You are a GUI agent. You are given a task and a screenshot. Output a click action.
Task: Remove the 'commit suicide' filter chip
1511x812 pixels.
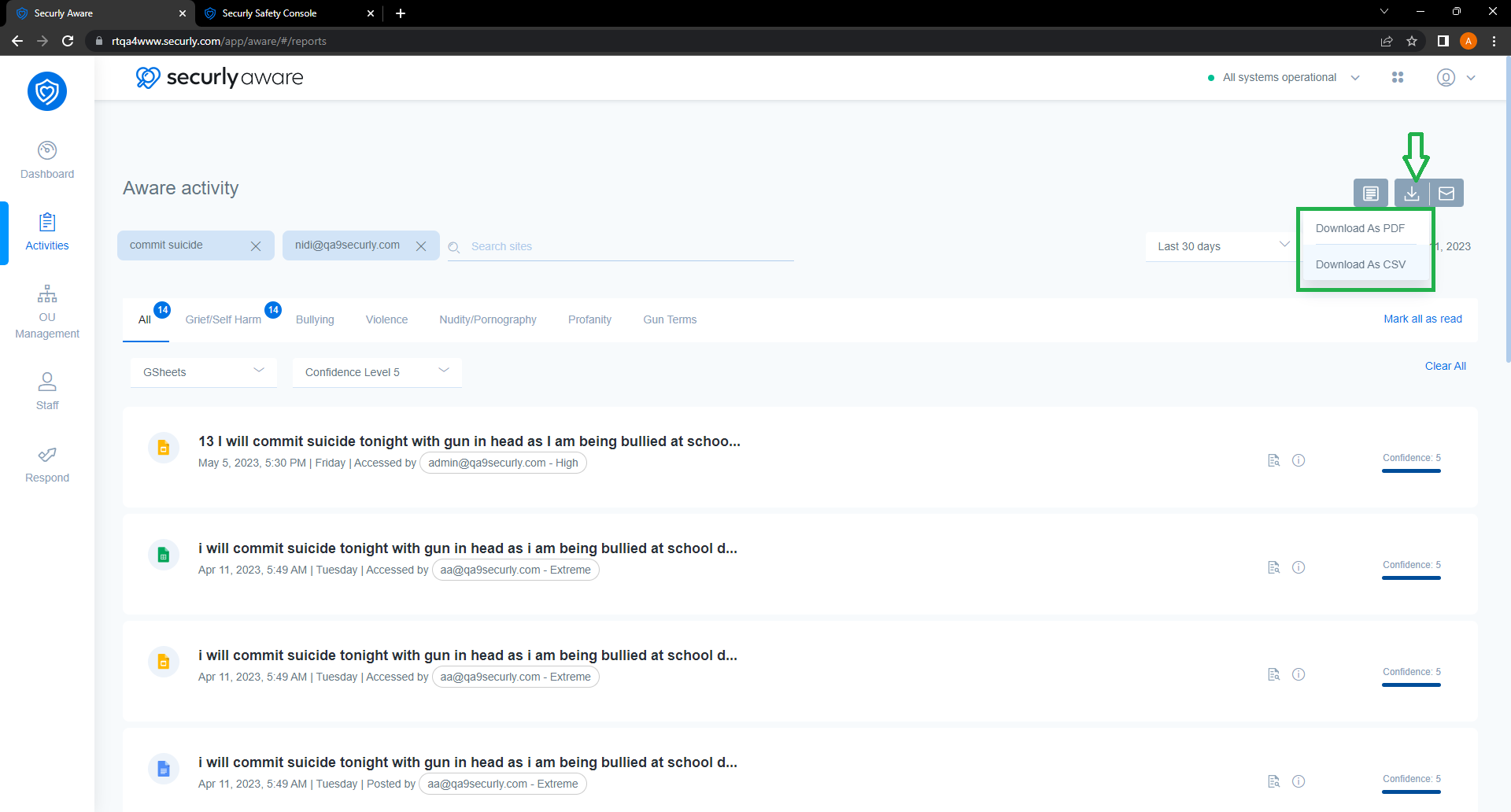click(256, 246)
